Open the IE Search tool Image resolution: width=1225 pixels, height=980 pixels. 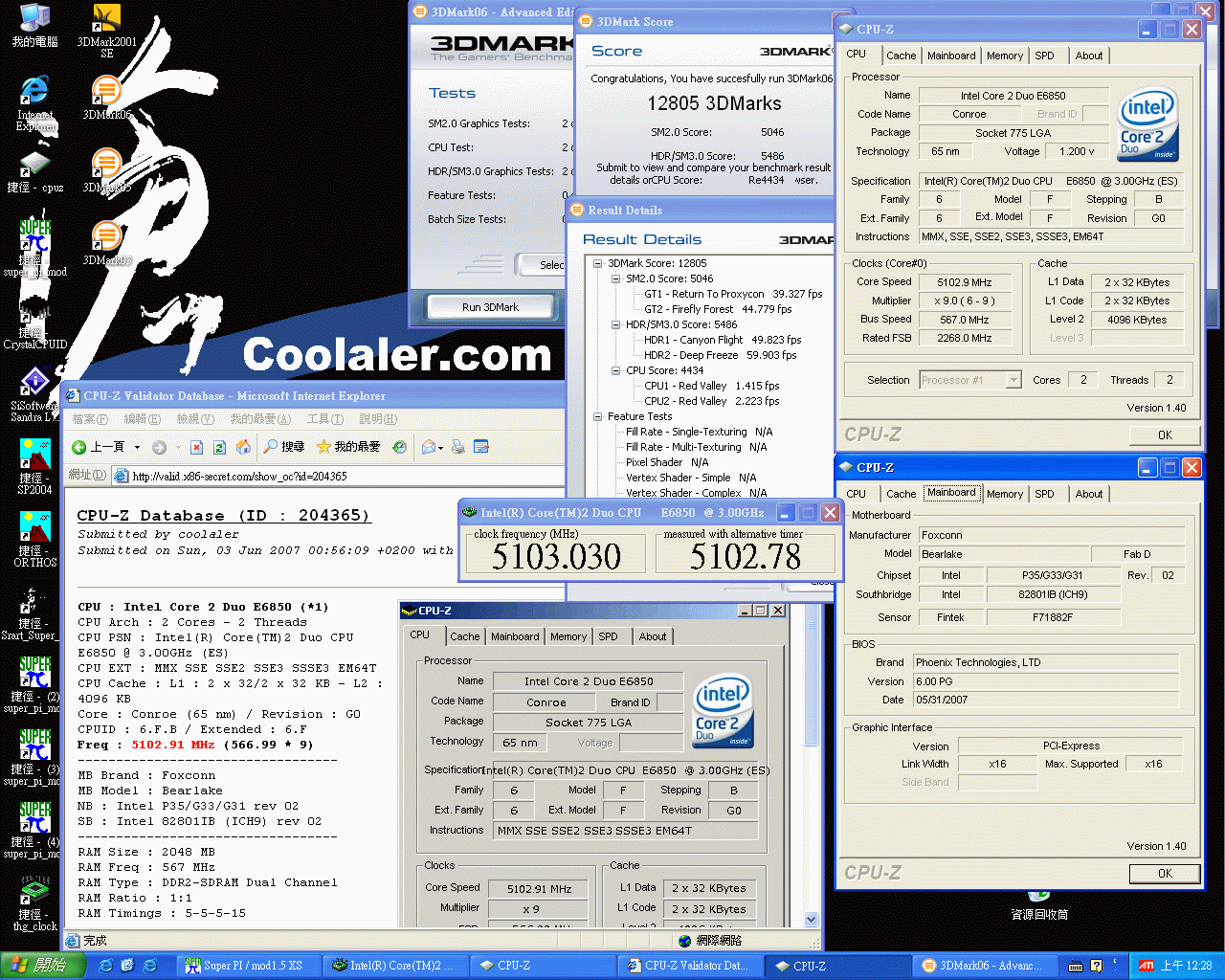284,447
